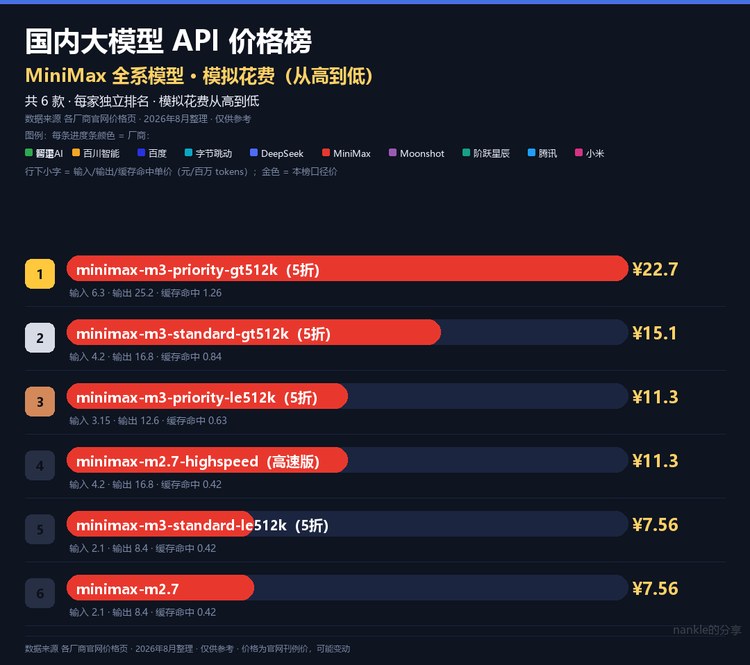Click the '输入 3.15 · 输出 12.6 · 缓存命中 0.63' line

[148, 421]
